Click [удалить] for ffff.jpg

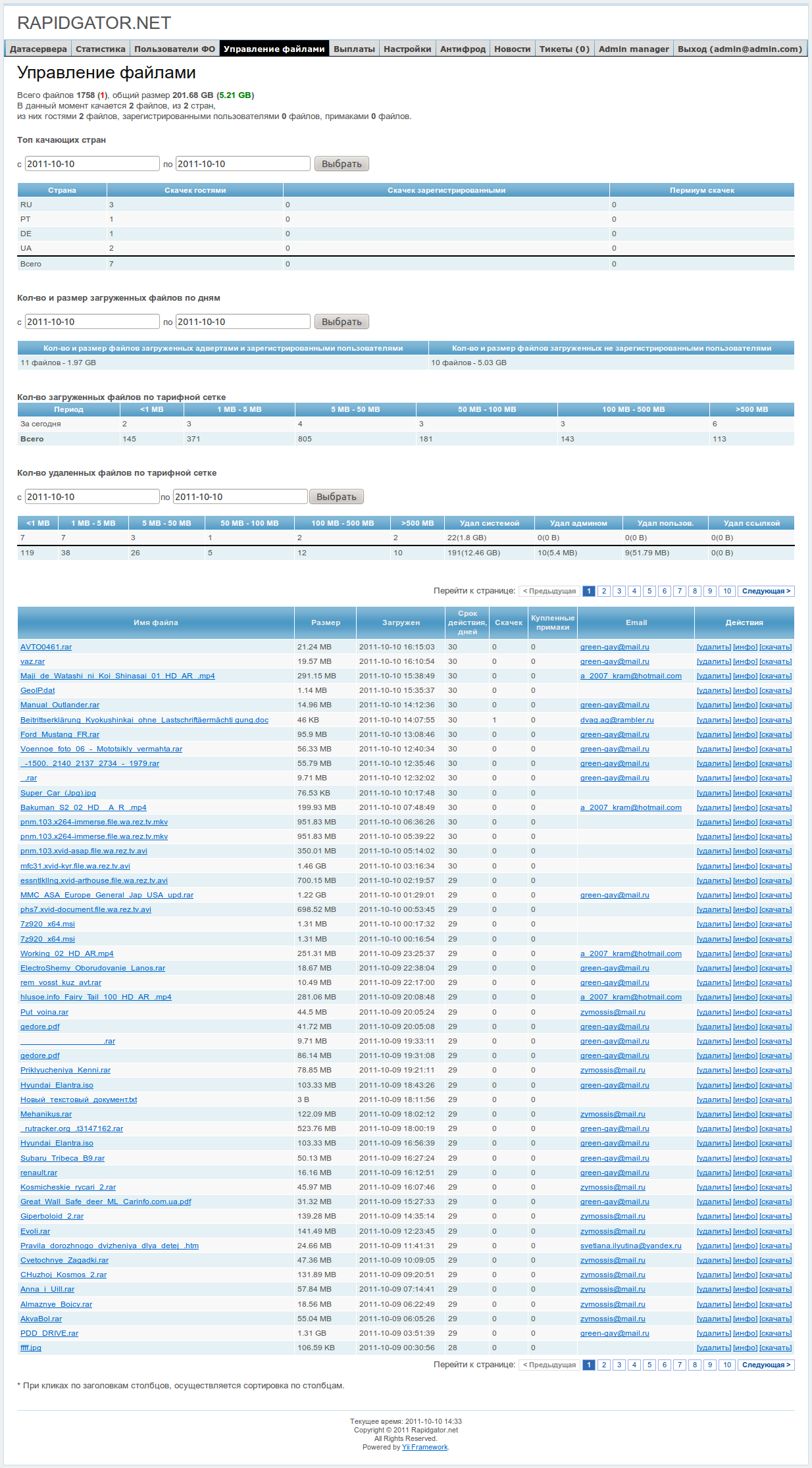pyautogui.click(x=714, y=1348)
